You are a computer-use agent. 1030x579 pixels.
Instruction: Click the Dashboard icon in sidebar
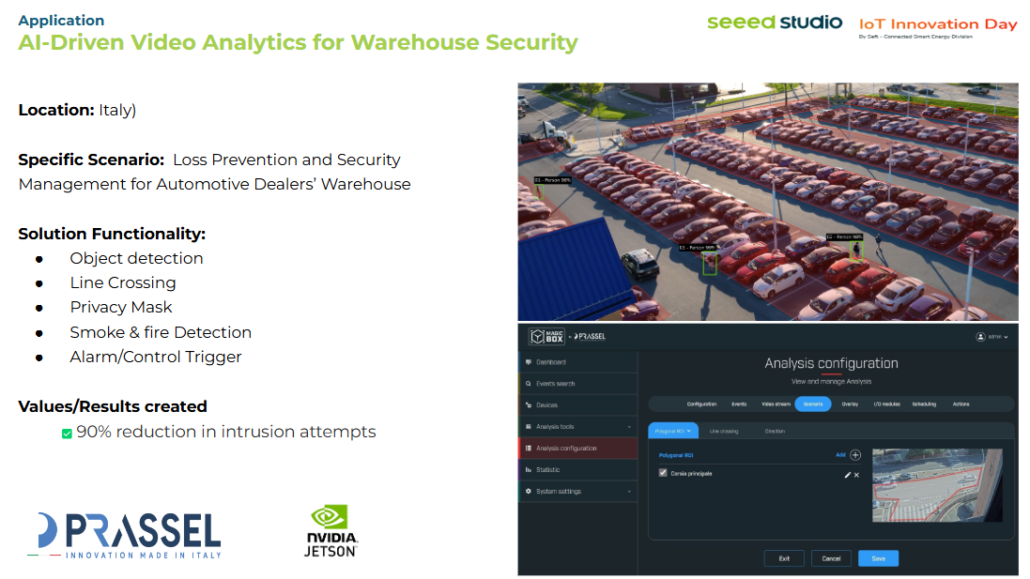pos(528,362)
